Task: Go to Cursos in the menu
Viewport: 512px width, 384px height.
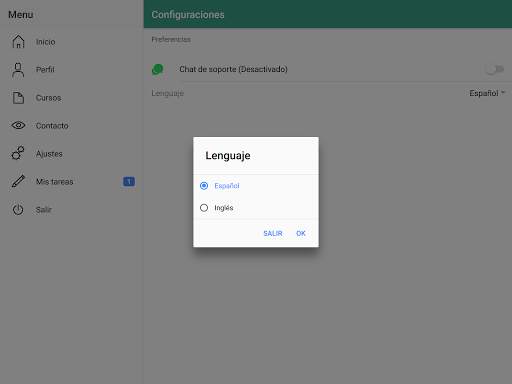Action: click(72, 98)
